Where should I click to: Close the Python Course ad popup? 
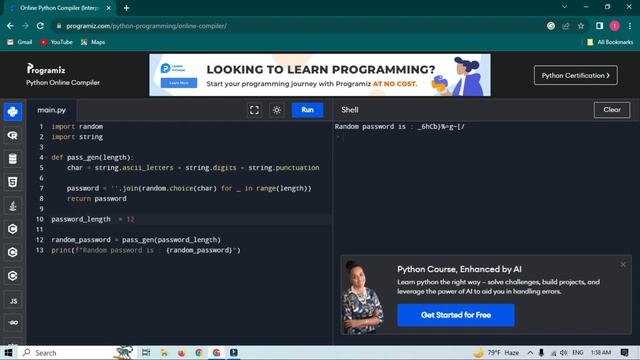pos(623,264)
